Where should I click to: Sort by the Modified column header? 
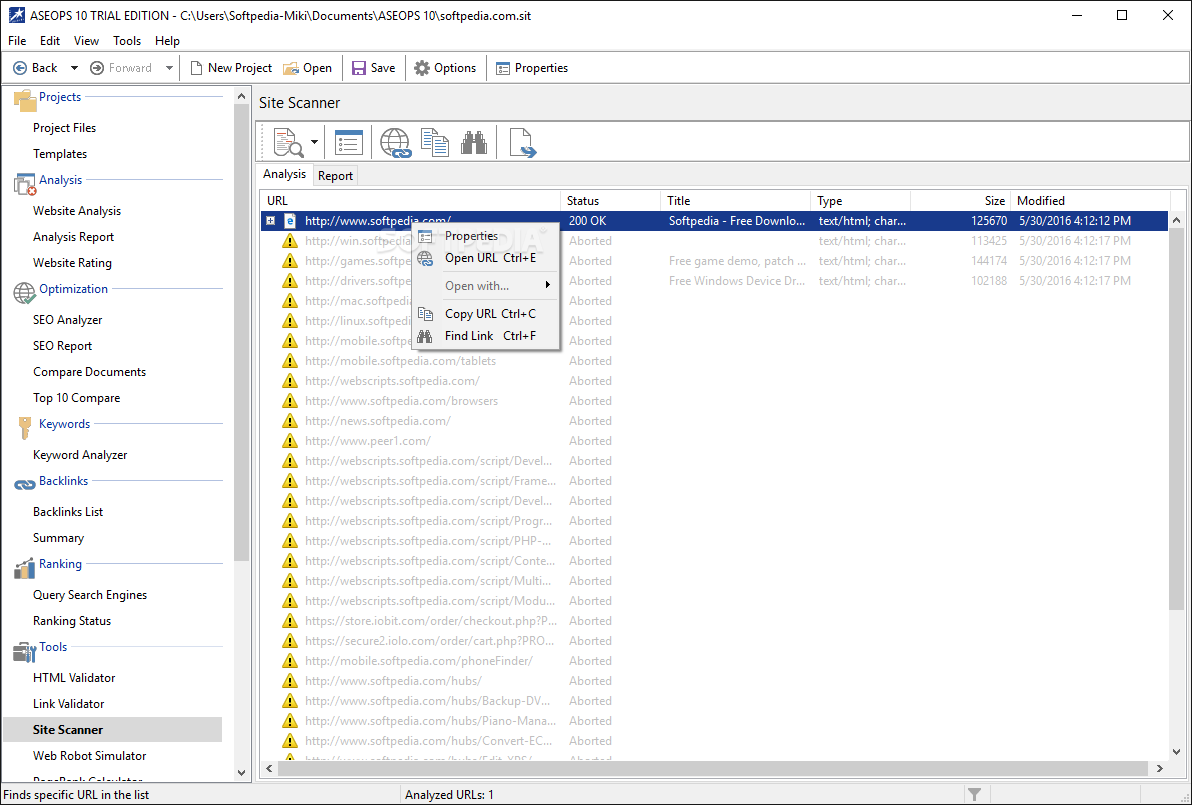pos(1090,201)
